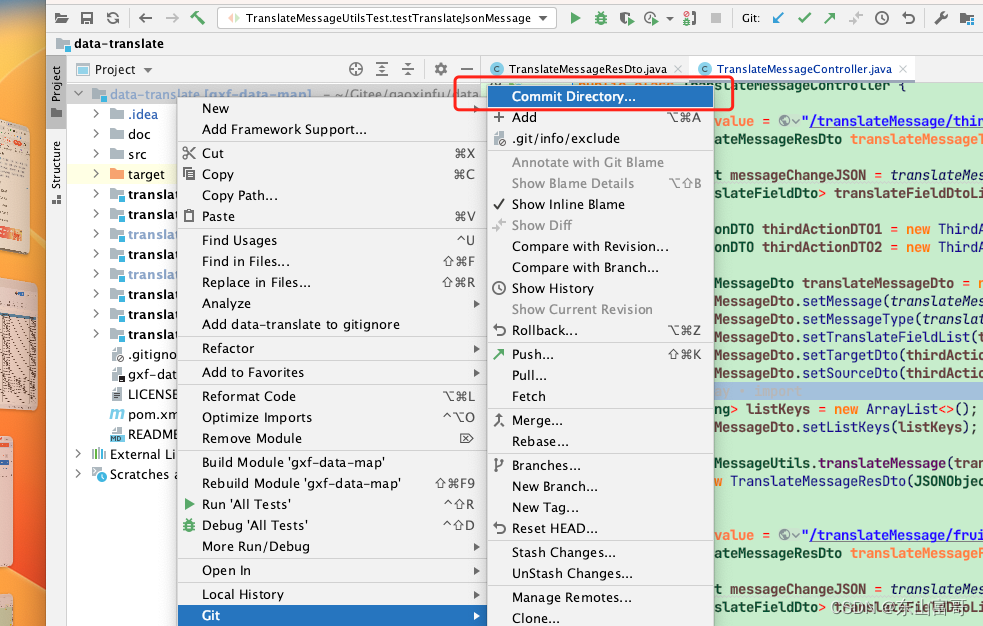This screenshot has height=626, width=983.
Task: Run the test with green play icon
Action: [x=575, y=18]
